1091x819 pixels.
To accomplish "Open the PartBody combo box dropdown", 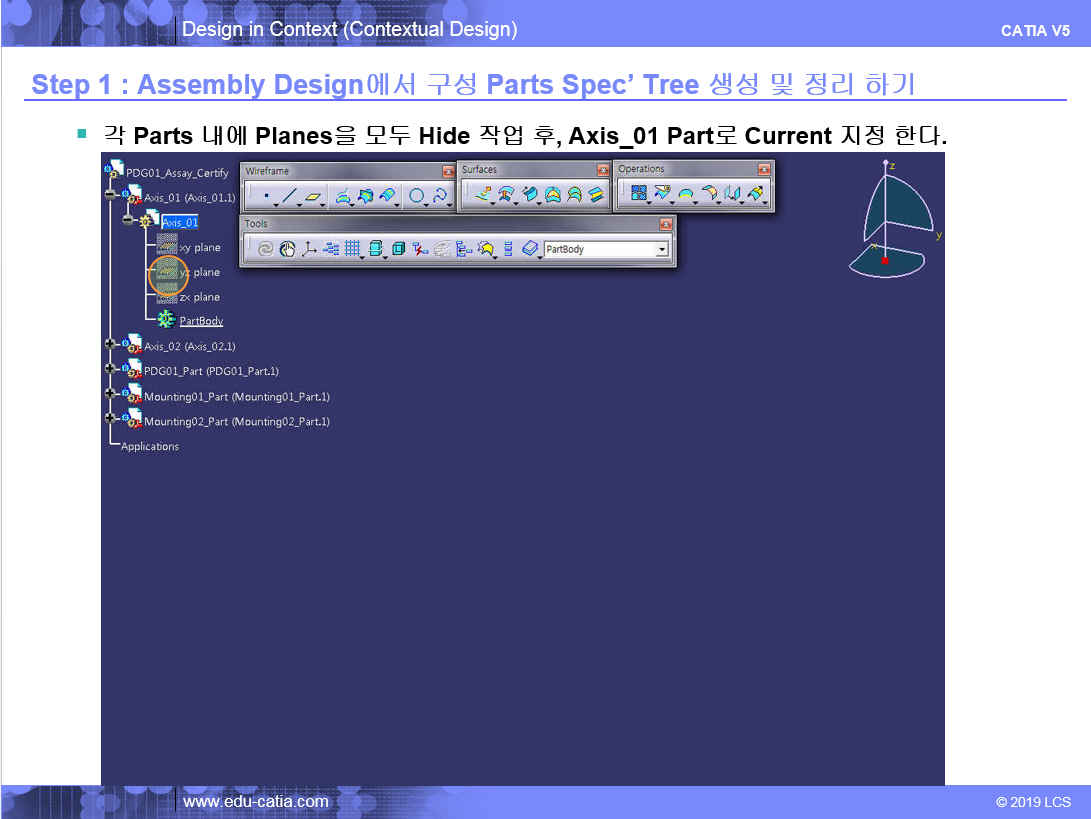I will pos(662,250).
